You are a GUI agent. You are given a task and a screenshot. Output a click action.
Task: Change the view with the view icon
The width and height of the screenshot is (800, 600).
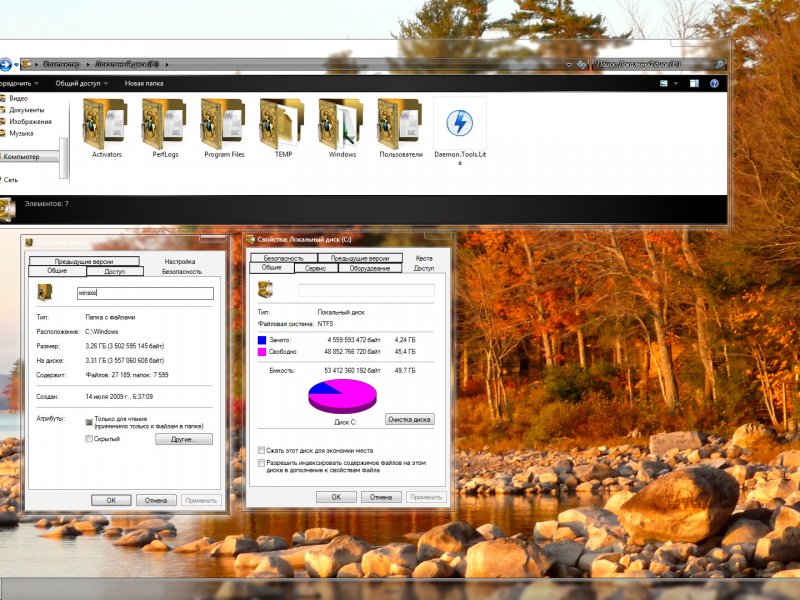(x=664, y=83)
